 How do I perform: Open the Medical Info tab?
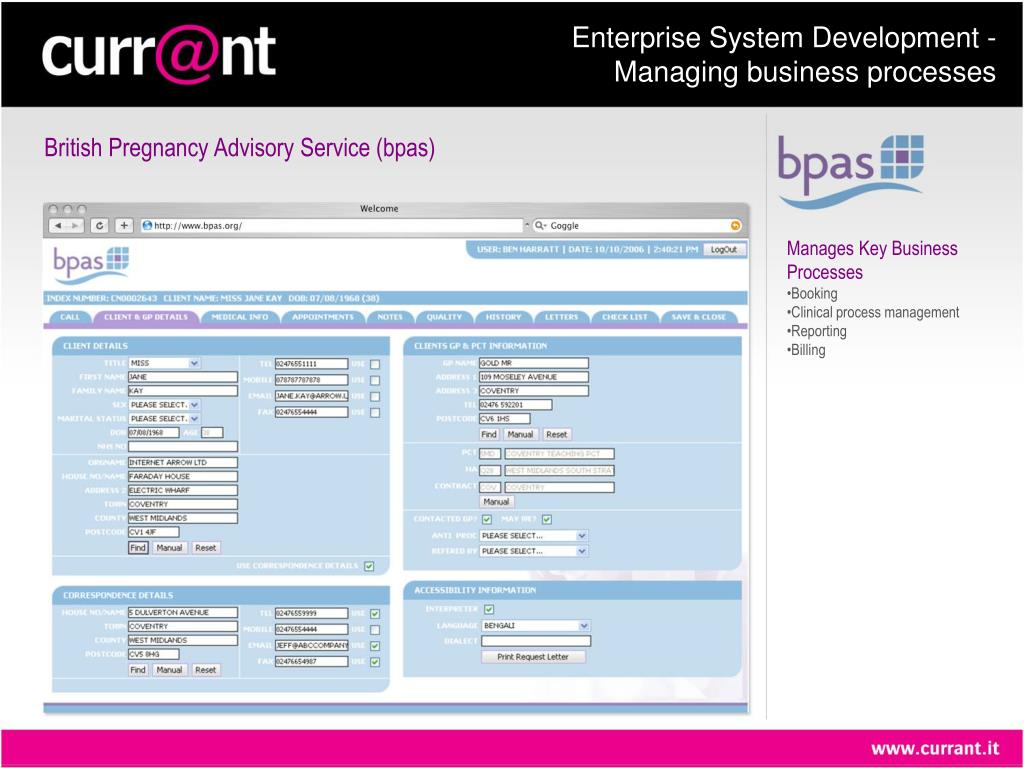click(240, 317)
